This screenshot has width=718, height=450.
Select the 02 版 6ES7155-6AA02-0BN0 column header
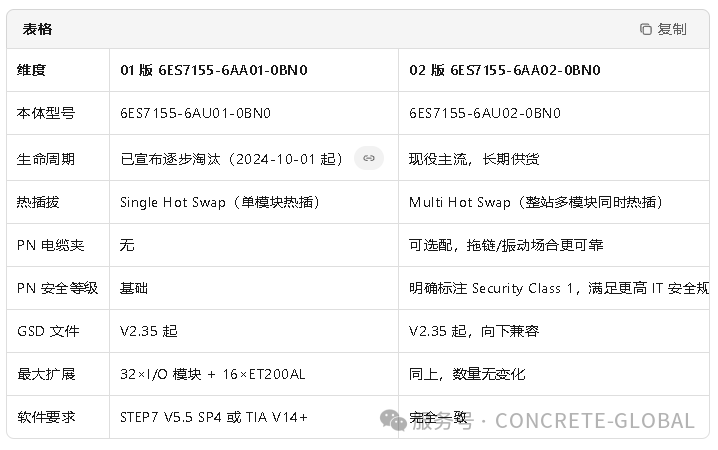505,70
